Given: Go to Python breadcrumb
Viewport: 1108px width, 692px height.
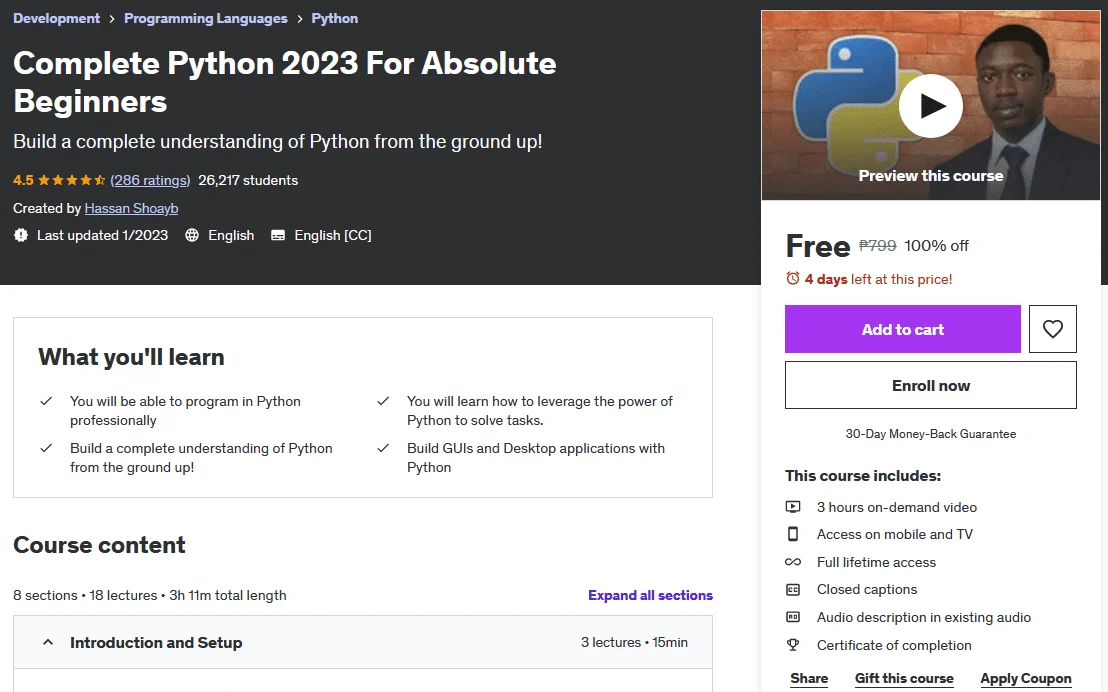Looking at the screenshot, I should tap(334, 18).
